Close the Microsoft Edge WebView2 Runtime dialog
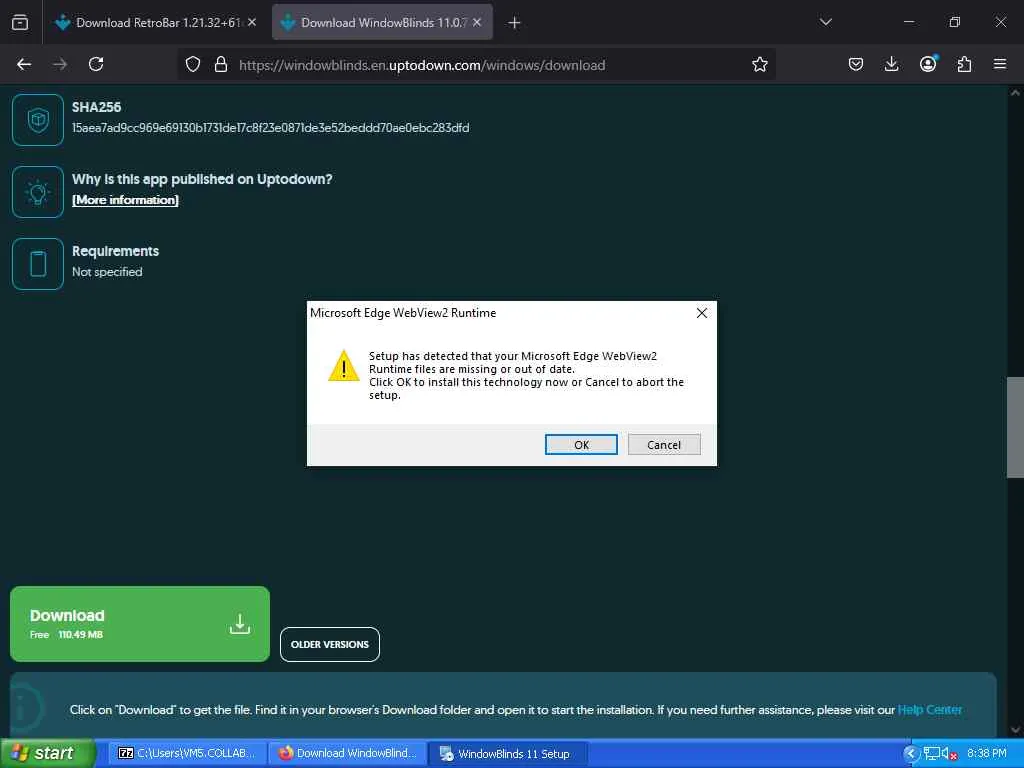The image size is (1024, 768). coord(701,313)
